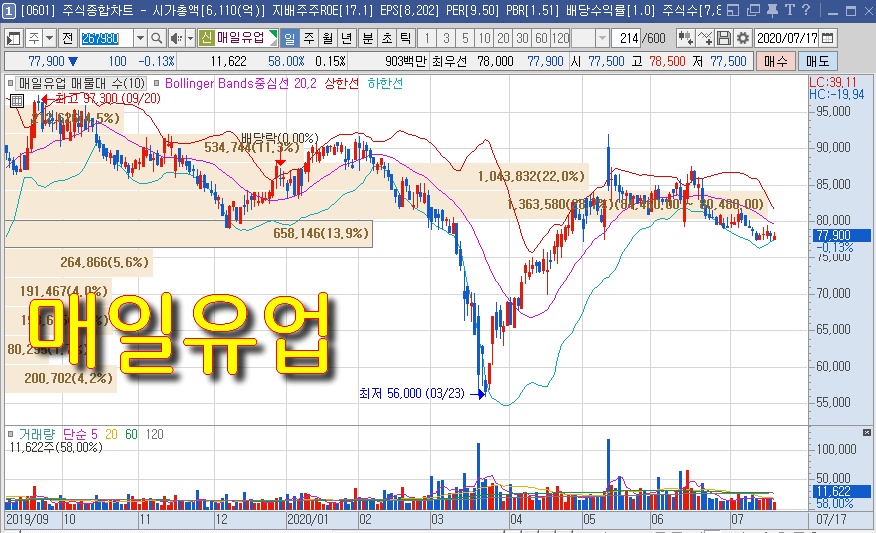Screen dimensions: 876x533
Task: Open stock search magnifier icon
Action: coord(157,39)
